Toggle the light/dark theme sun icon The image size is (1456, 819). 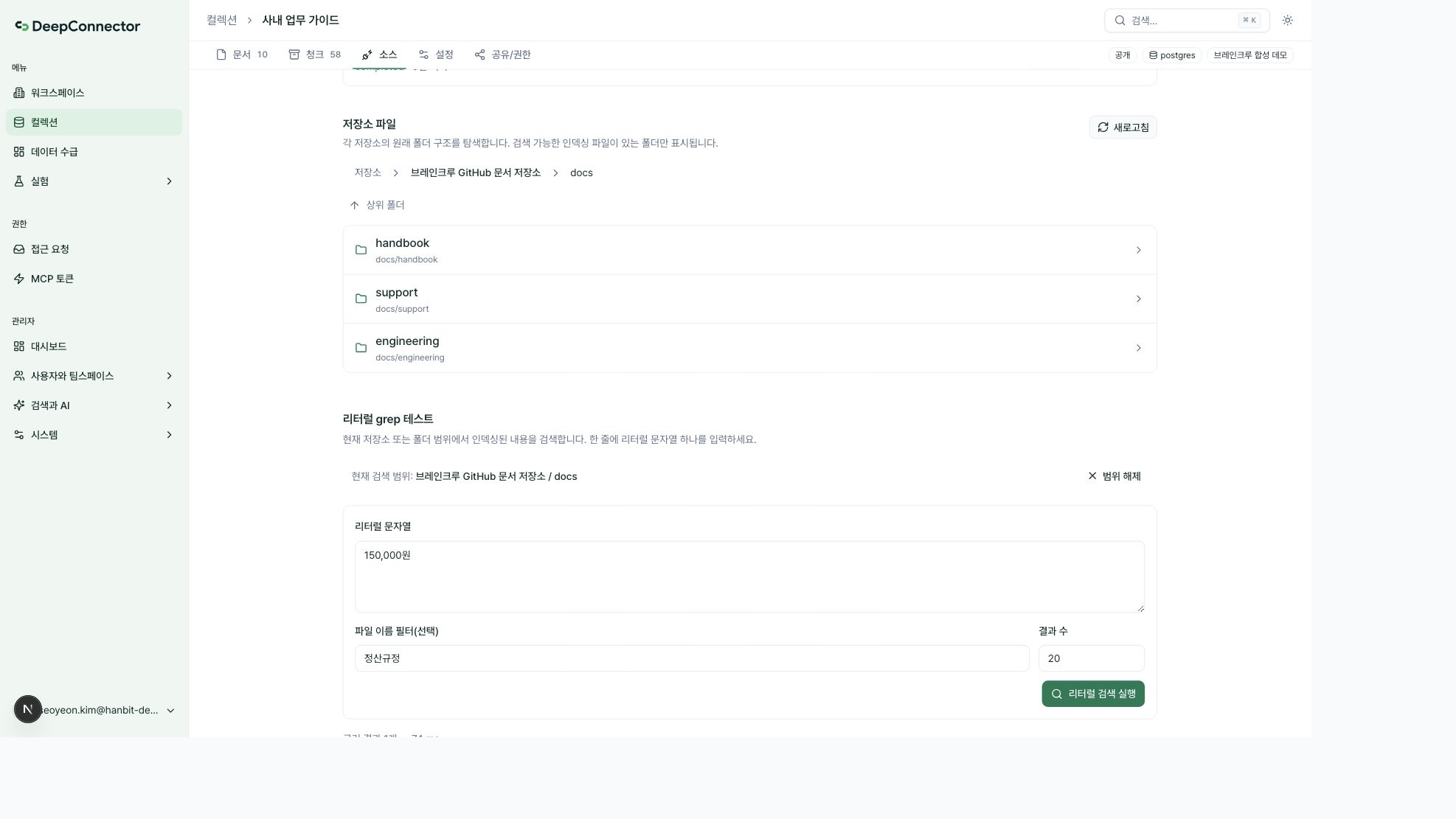pyautogui.click(x=1287, y=21)
